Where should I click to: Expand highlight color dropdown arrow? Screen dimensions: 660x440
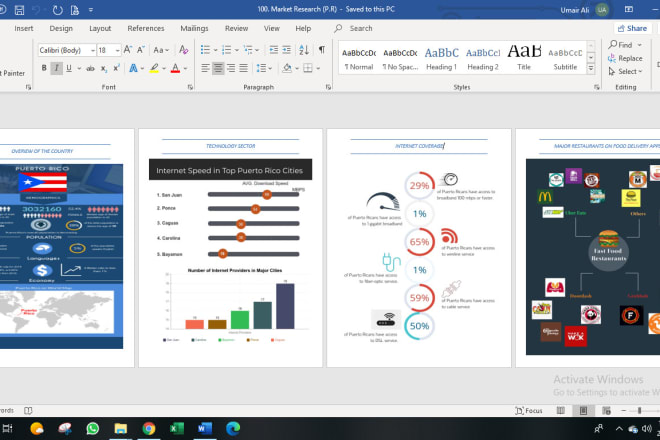(164, 68)
